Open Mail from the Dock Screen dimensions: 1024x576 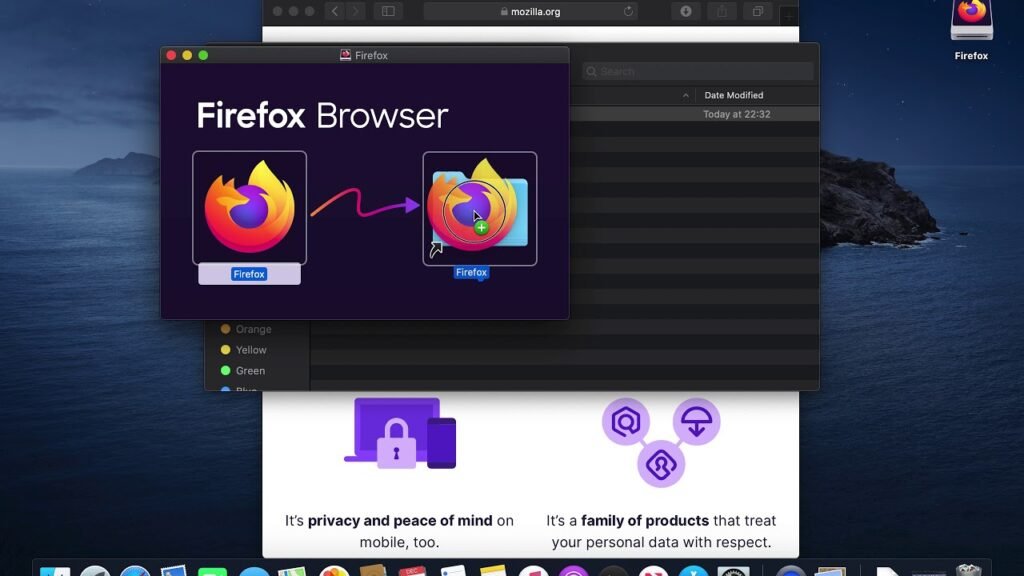tap(171, 570)
